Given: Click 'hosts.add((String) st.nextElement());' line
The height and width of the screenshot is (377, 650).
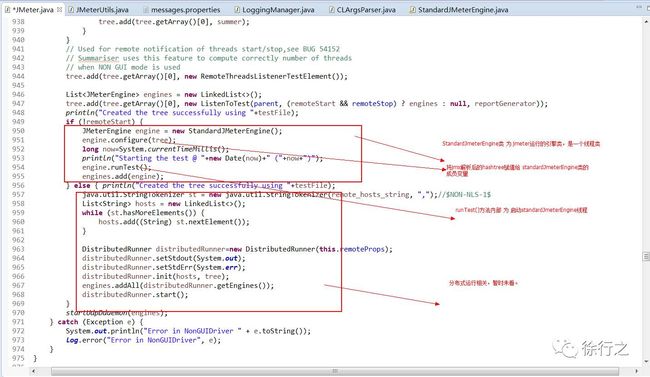Looking at the screenshot, I should [174, 222].
